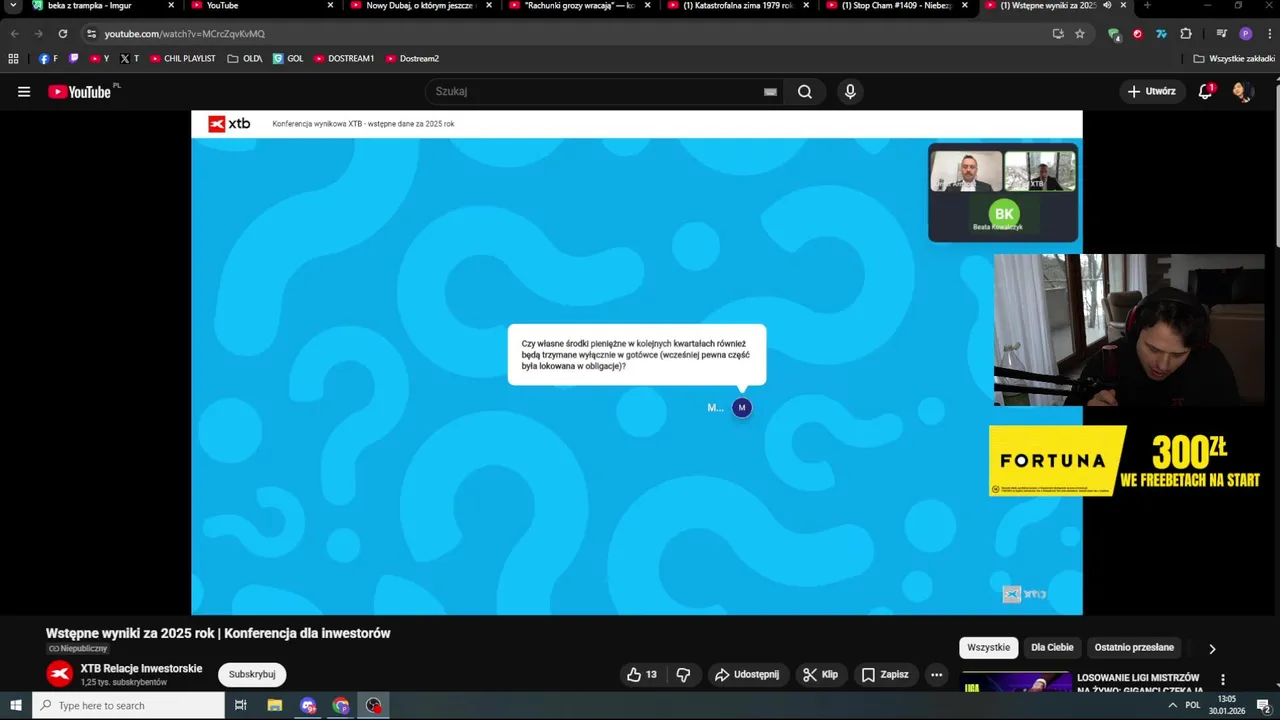This screenshot has height=720, width=1280.
Task: Switch to the Rachunki grozy wracają tab
Action: coord(580,6)
